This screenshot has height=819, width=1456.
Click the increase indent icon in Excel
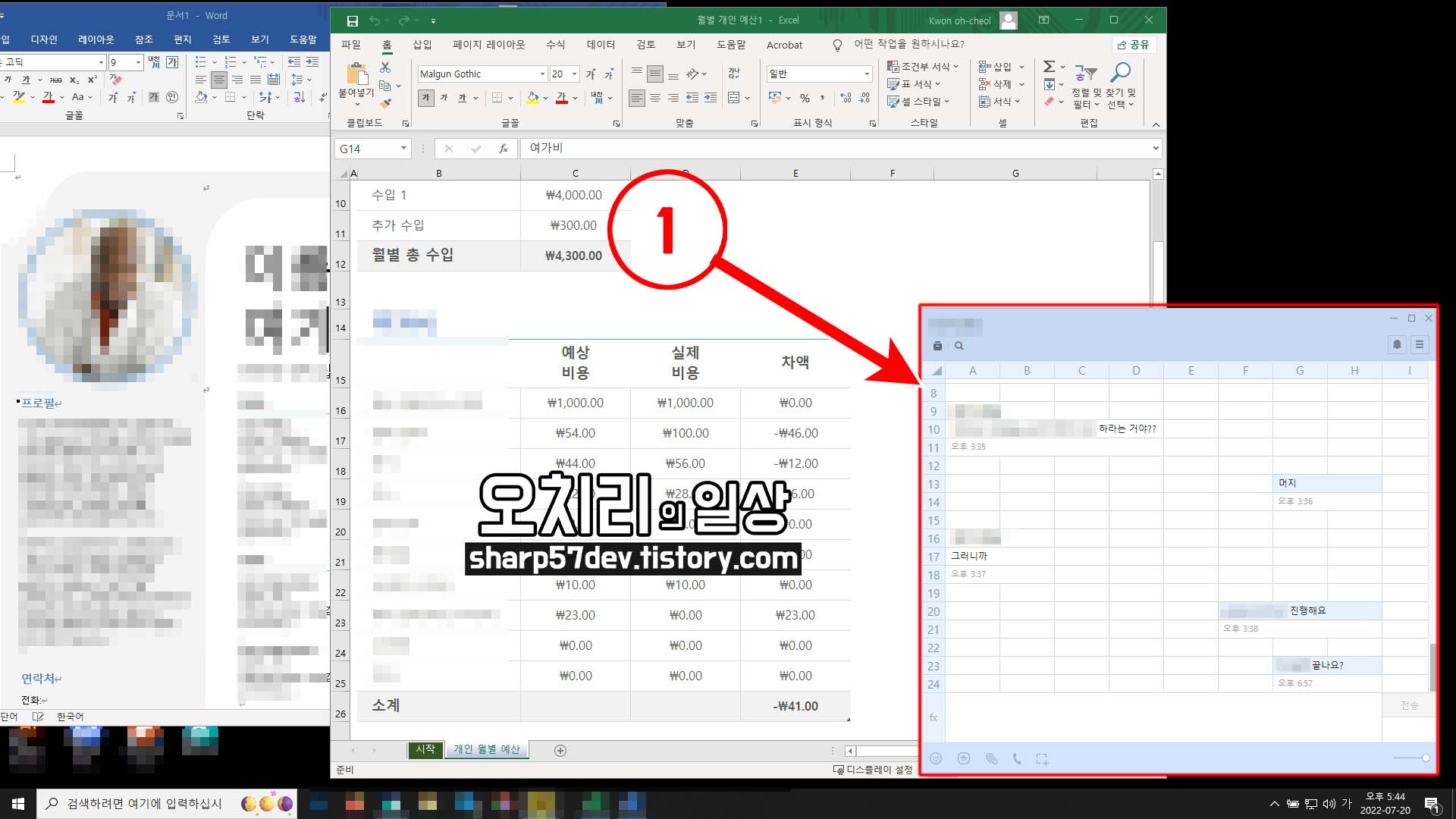[711, 98]
